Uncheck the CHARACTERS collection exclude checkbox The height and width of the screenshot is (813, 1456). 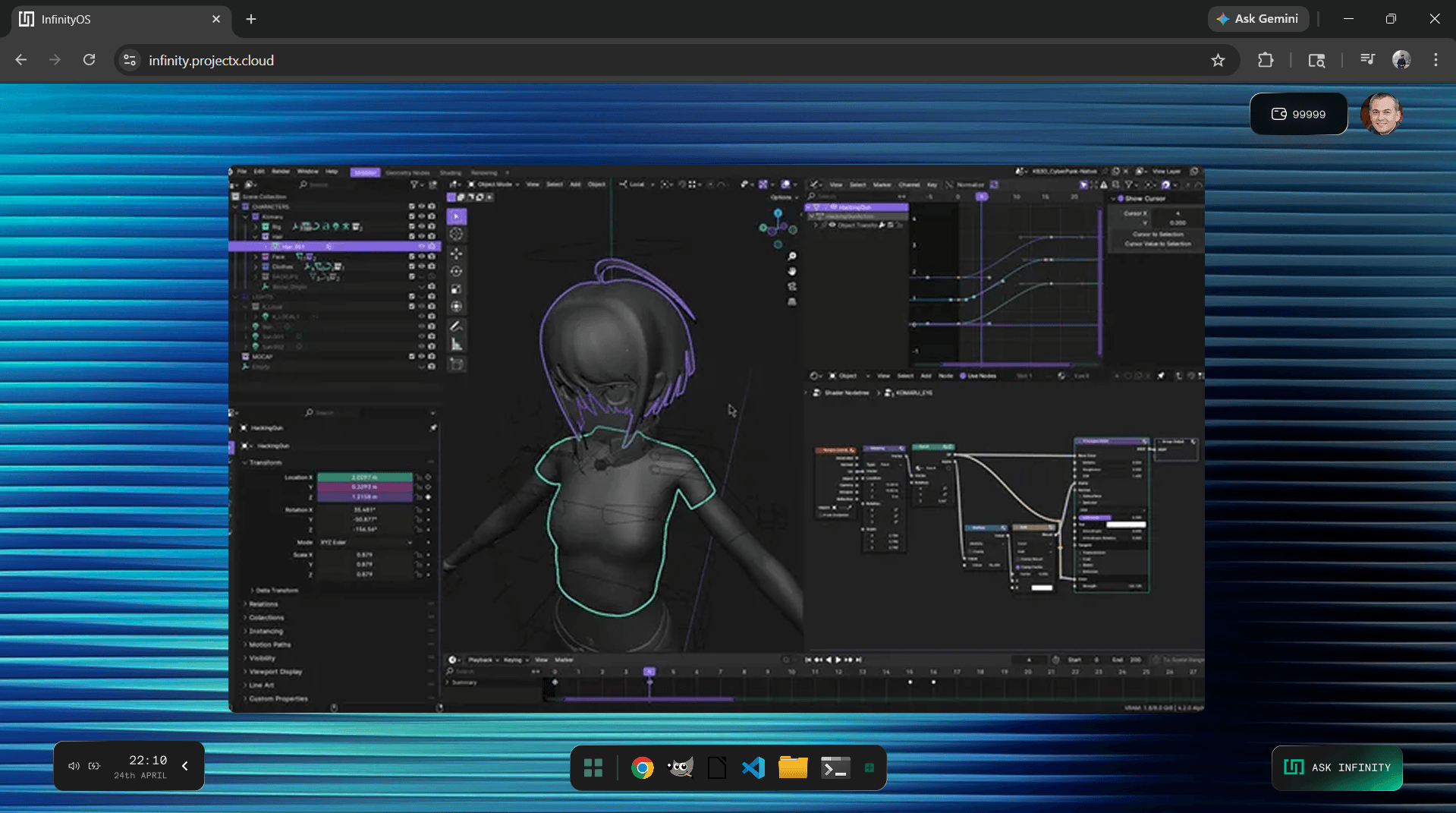pyautogui.click(x=412, y=206)
